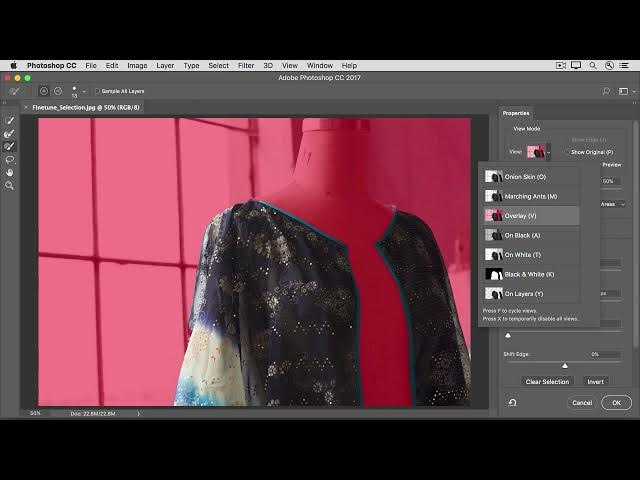Image resolution: width=640 pixels, height=480 pixels.
Task: Select the Refine Edge Brush tool
Action: (x=10, y=133)
